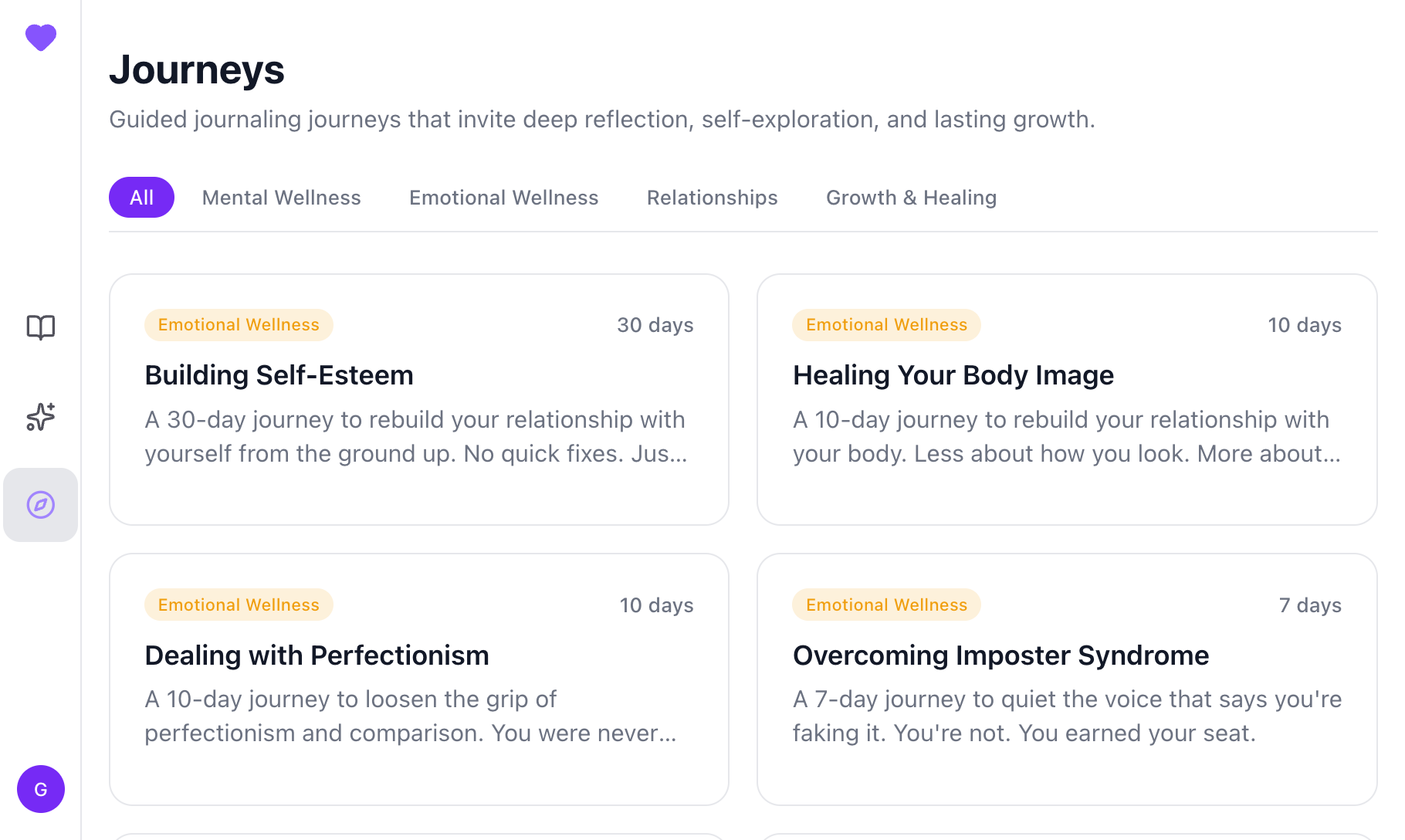
Task: Open the journal book icon in sidebar
Action: (41, 327)
